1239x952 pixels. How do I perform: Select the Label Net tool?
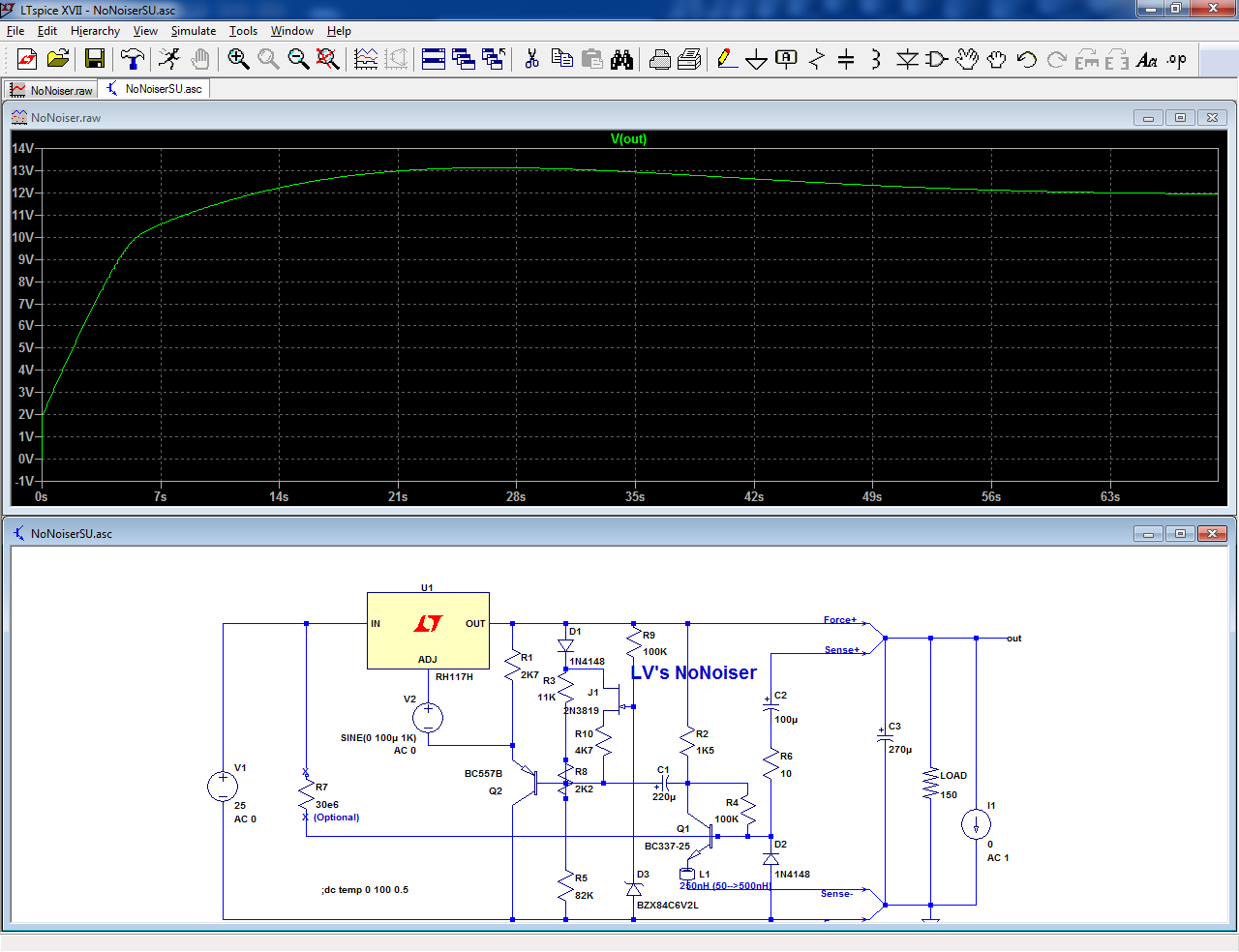[787, 60]
